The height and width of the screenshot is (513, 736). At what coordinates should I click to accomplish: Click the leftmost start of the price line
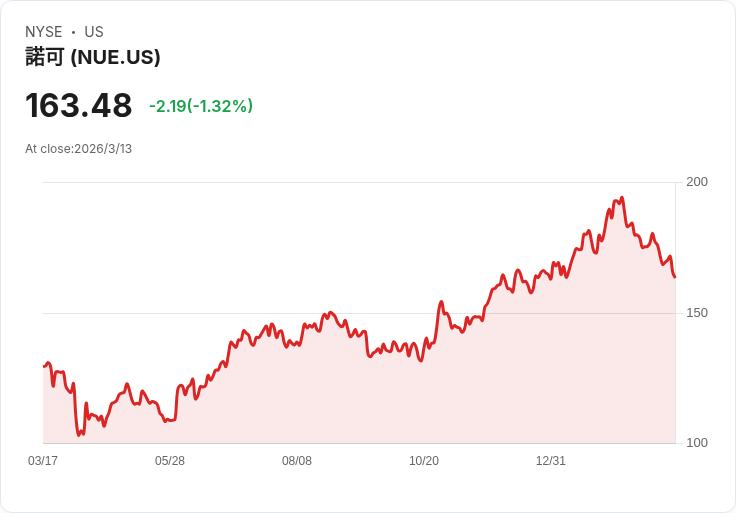(44, 366)
